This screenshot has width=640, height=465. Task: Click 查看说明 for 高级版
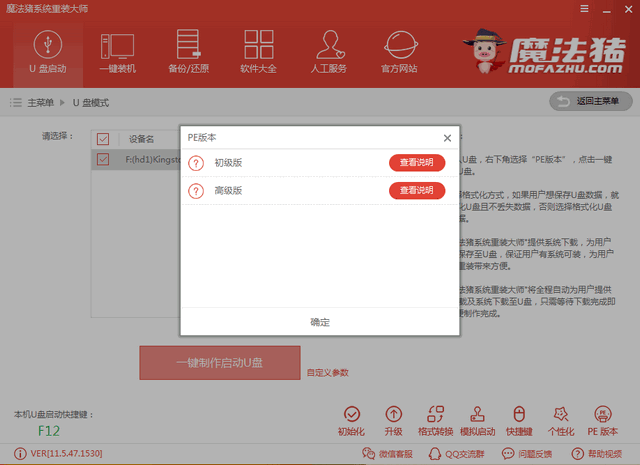[417, 190]
